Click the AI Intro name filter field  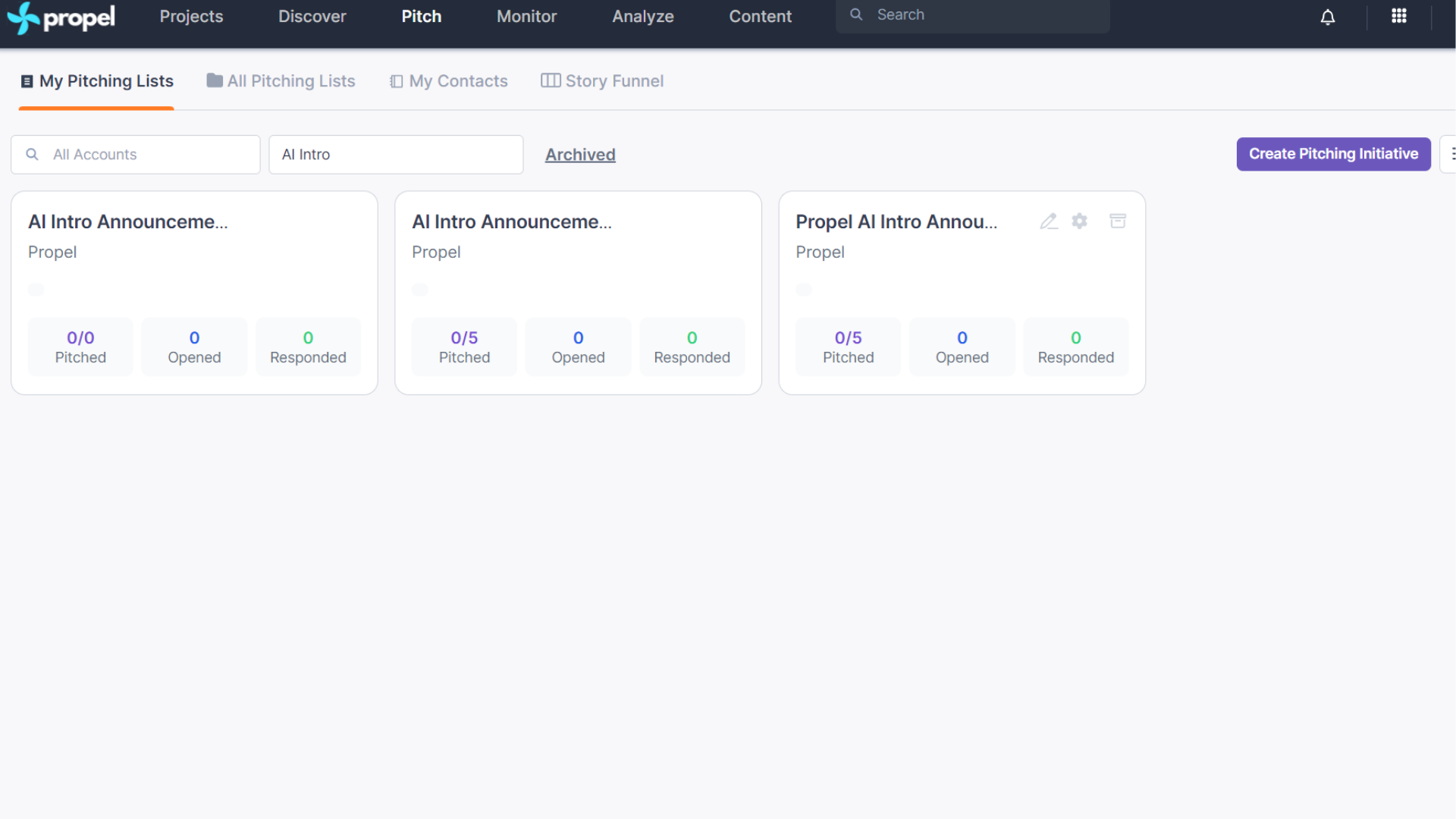point(396,155)
